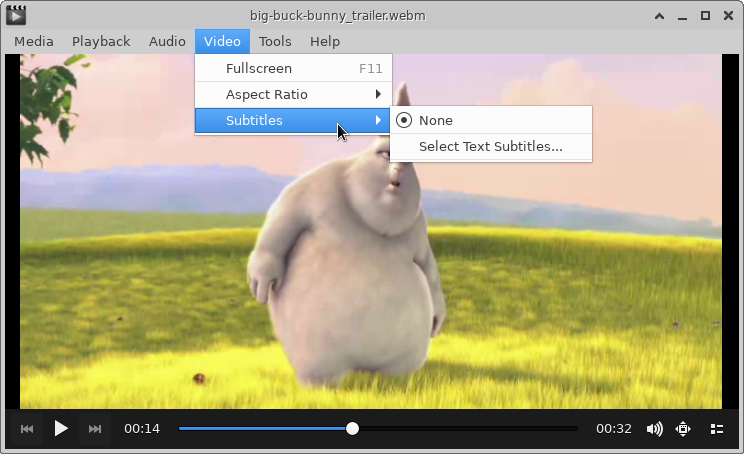Image resolution: width=744 pixels, height=454 pixels.
Task: Choose Fullscreen from Video menu
Action: [x=293, y=68]
